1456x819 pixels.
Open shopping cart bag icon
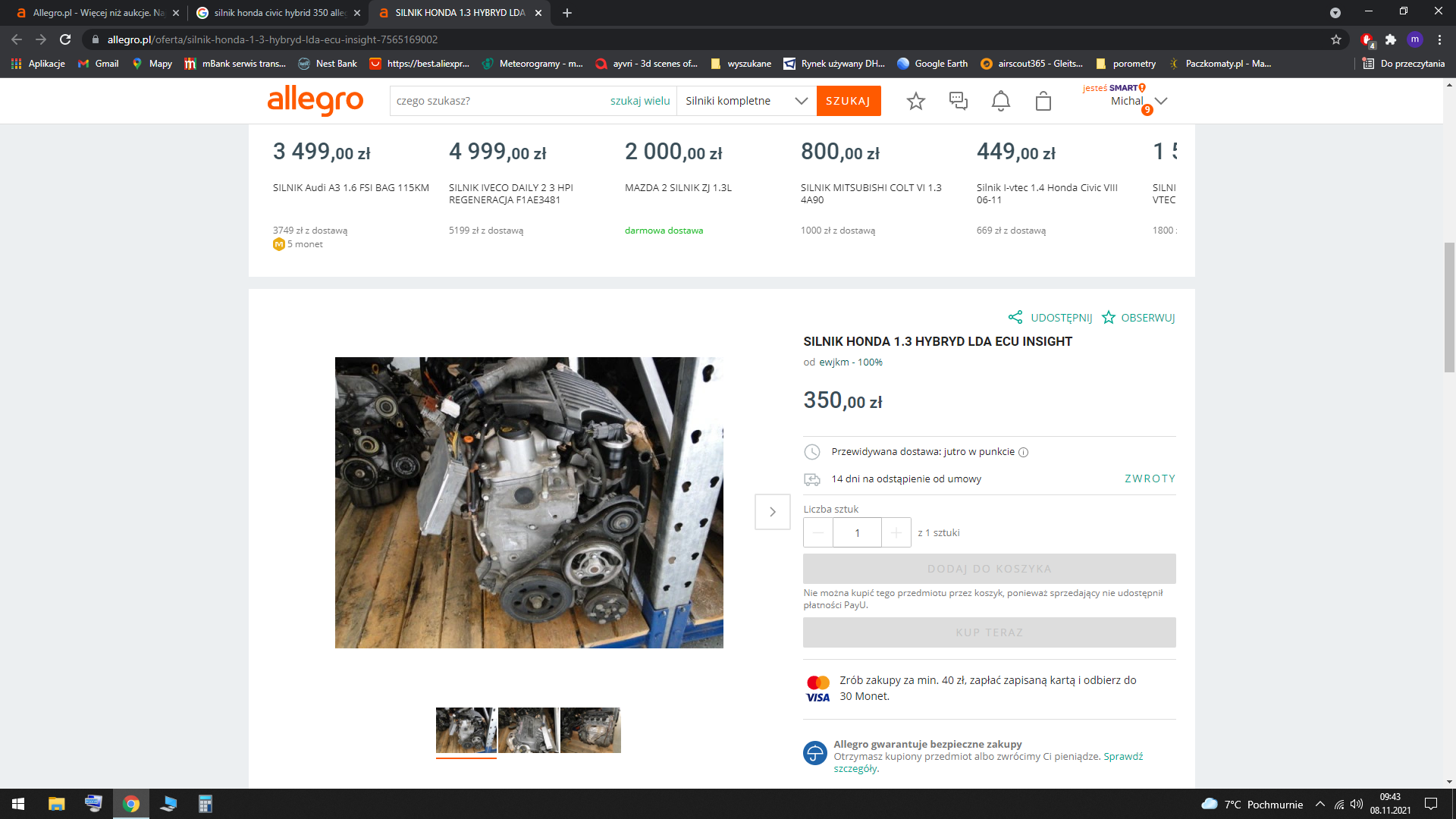coord(1043,101)
